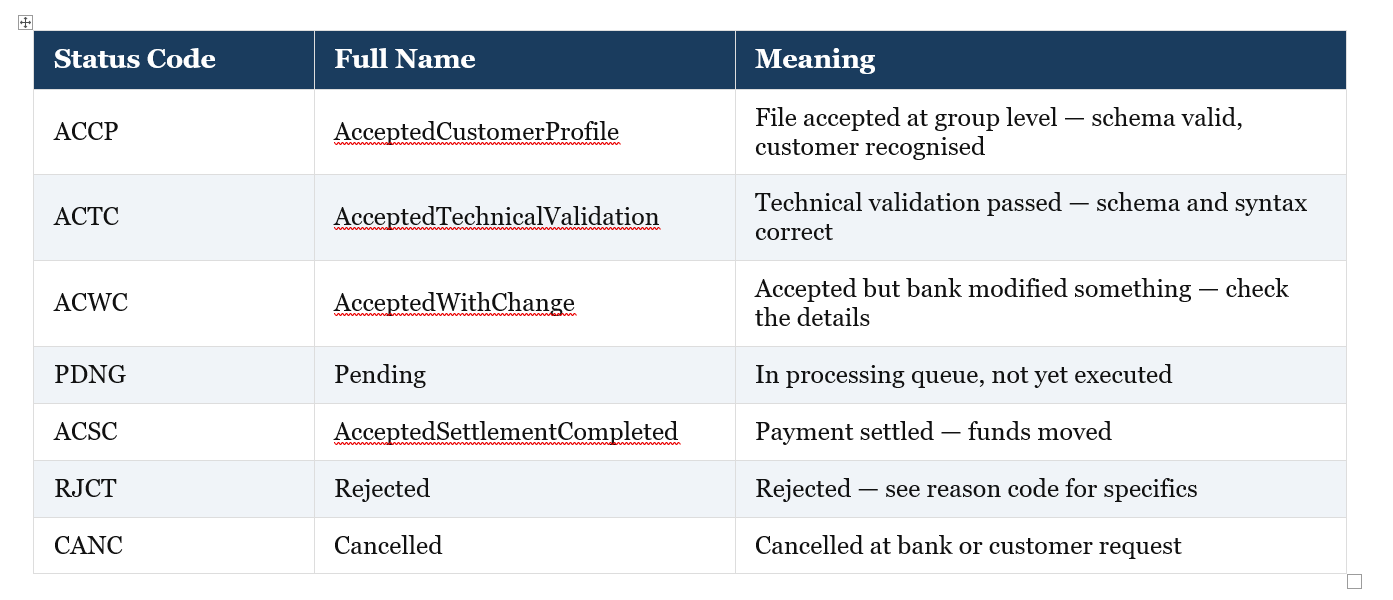Image resolution: width=1393 pixels, height=600 pixels.
Task: Click the RJCT code cell
Action: tap(174, 489)
